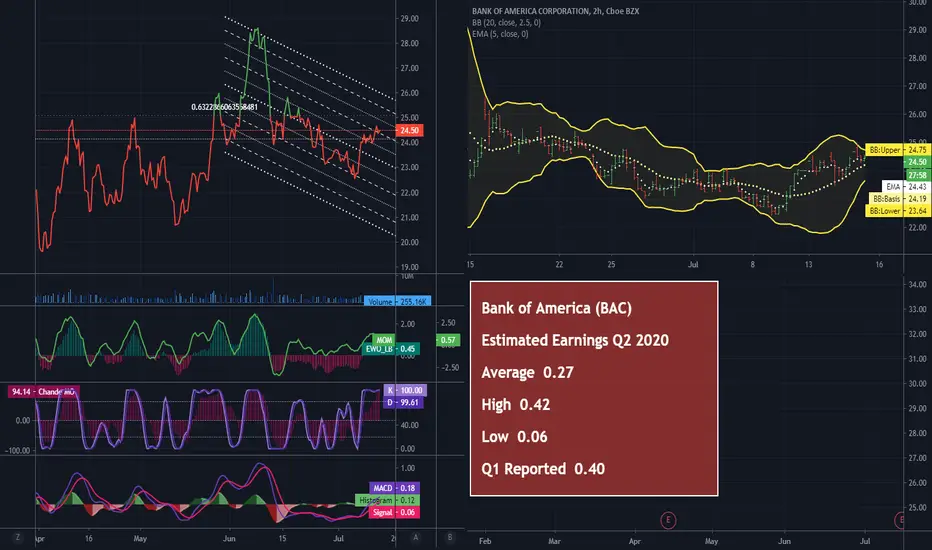Select the Stochastic K 100.00 label

pos(405,391)
